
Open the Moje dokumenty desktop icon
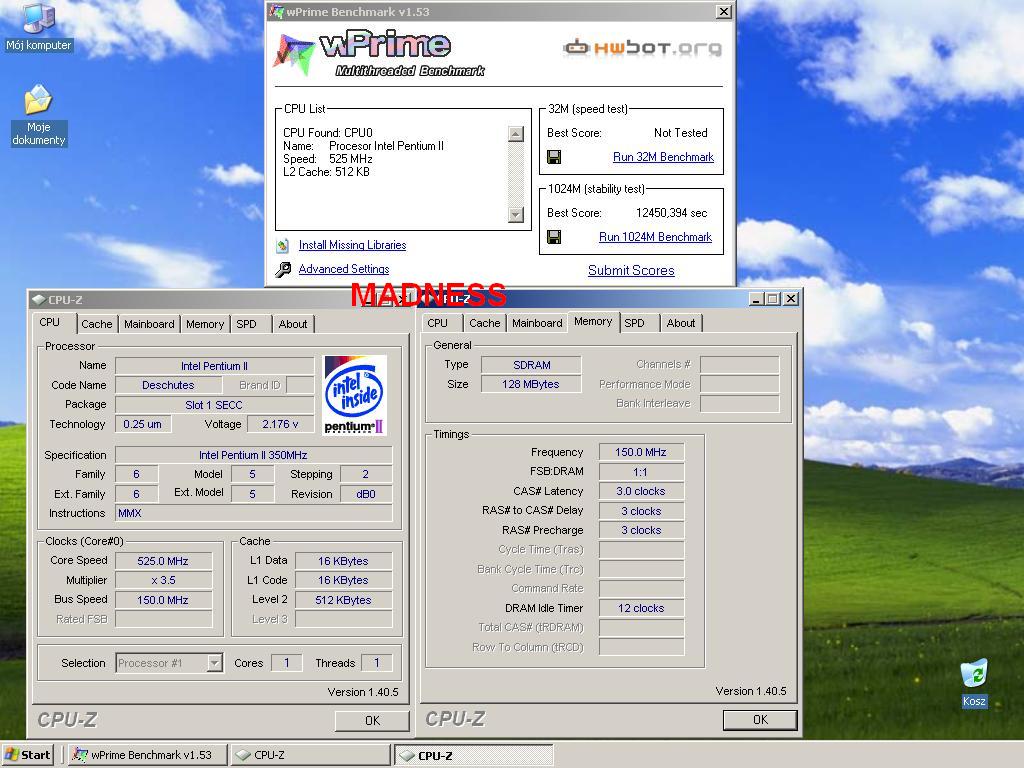tap(39, 115)
